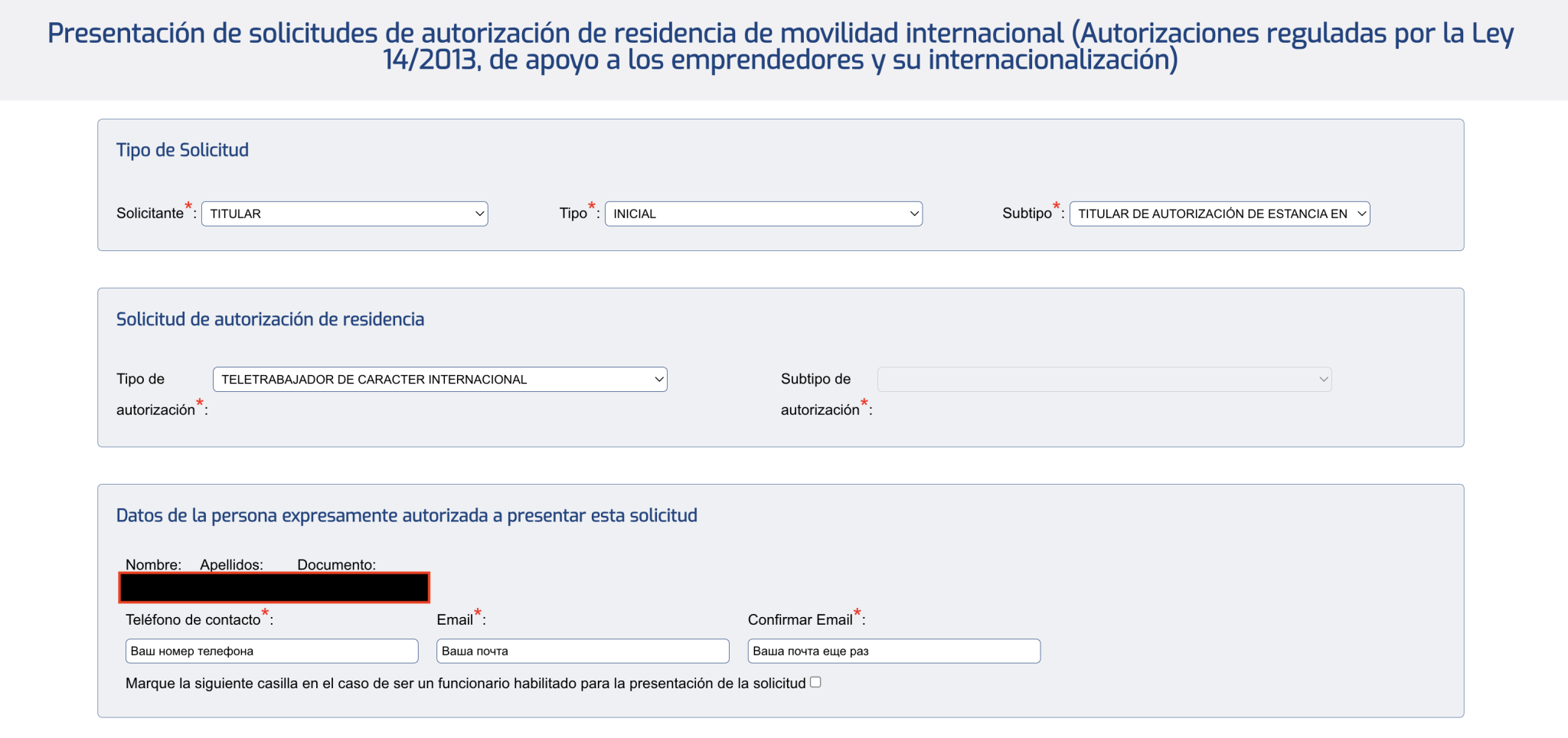Focus the Teléfono de contacto input field
The image size is (1568, 738).
pos(272,651)
